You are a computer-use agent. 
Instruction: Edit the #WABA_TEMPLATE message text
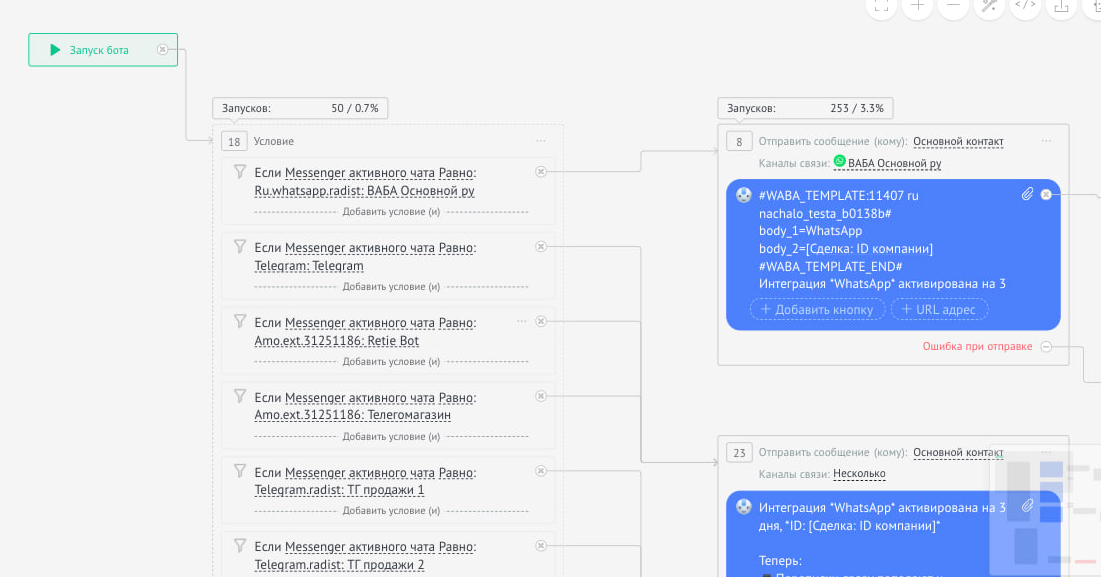[883, 240]
